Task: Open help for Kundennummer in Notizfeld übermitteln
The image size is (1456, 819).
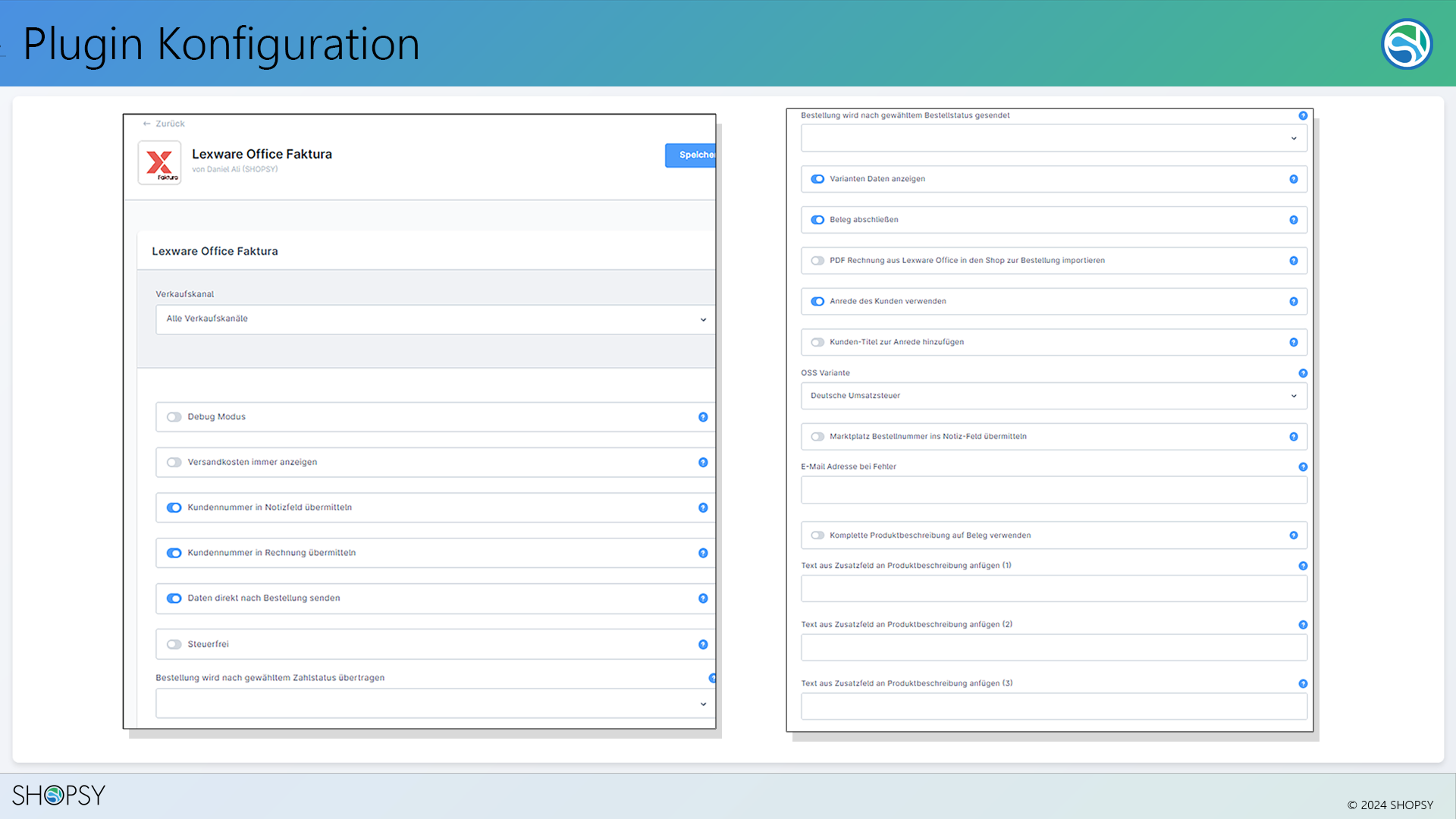Action: (703, 507)
